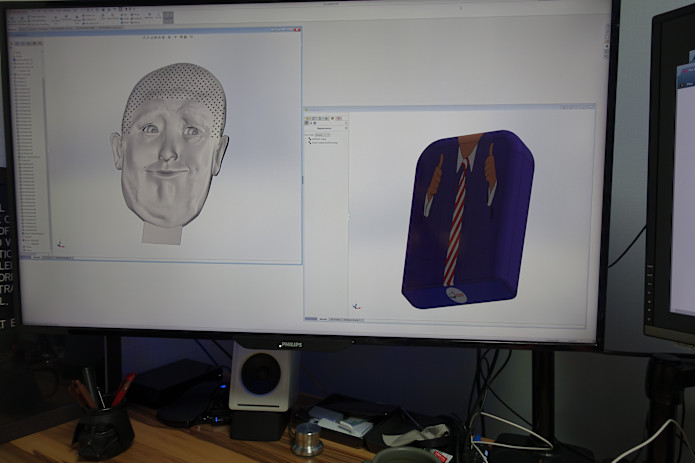Click orientation triad in head model window
The image size is (695, 463).
tap(61, 244)
